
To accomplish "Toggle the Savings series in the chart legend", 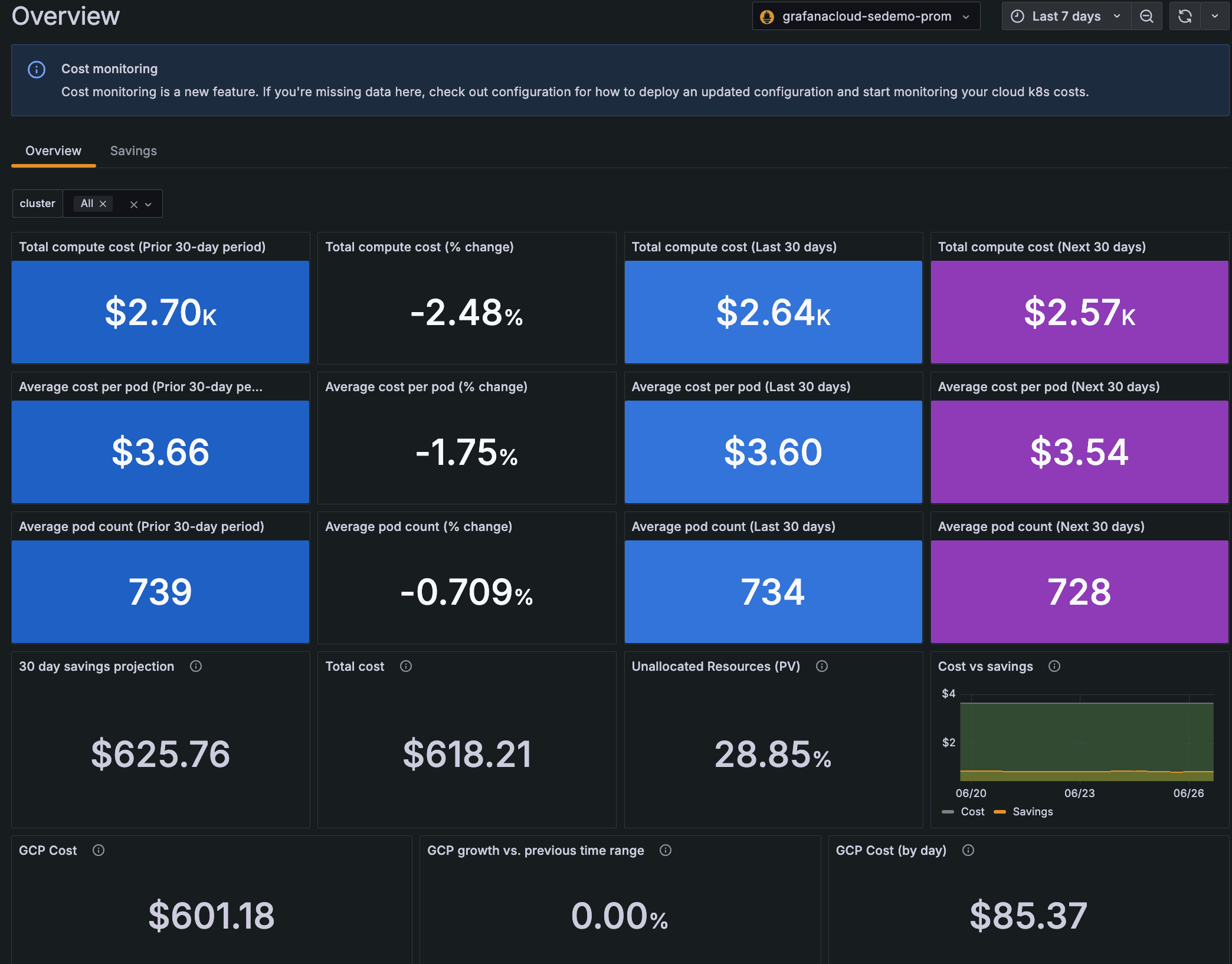I will (1033, 811).
